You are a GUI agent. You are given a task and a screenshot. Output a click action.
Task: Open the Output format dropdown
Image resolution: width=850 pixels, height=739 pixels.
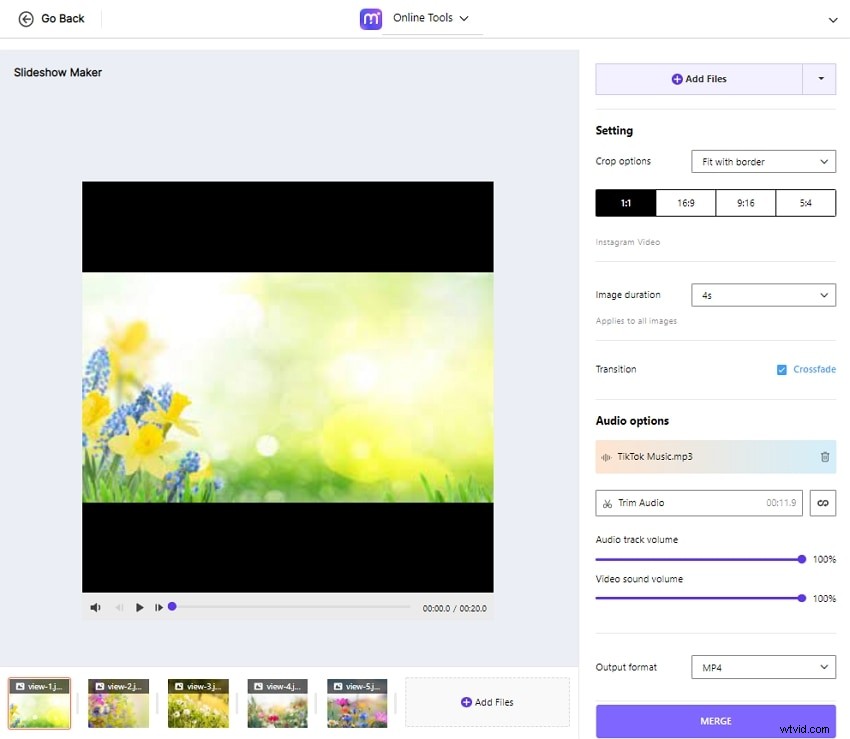pos(763,667)
